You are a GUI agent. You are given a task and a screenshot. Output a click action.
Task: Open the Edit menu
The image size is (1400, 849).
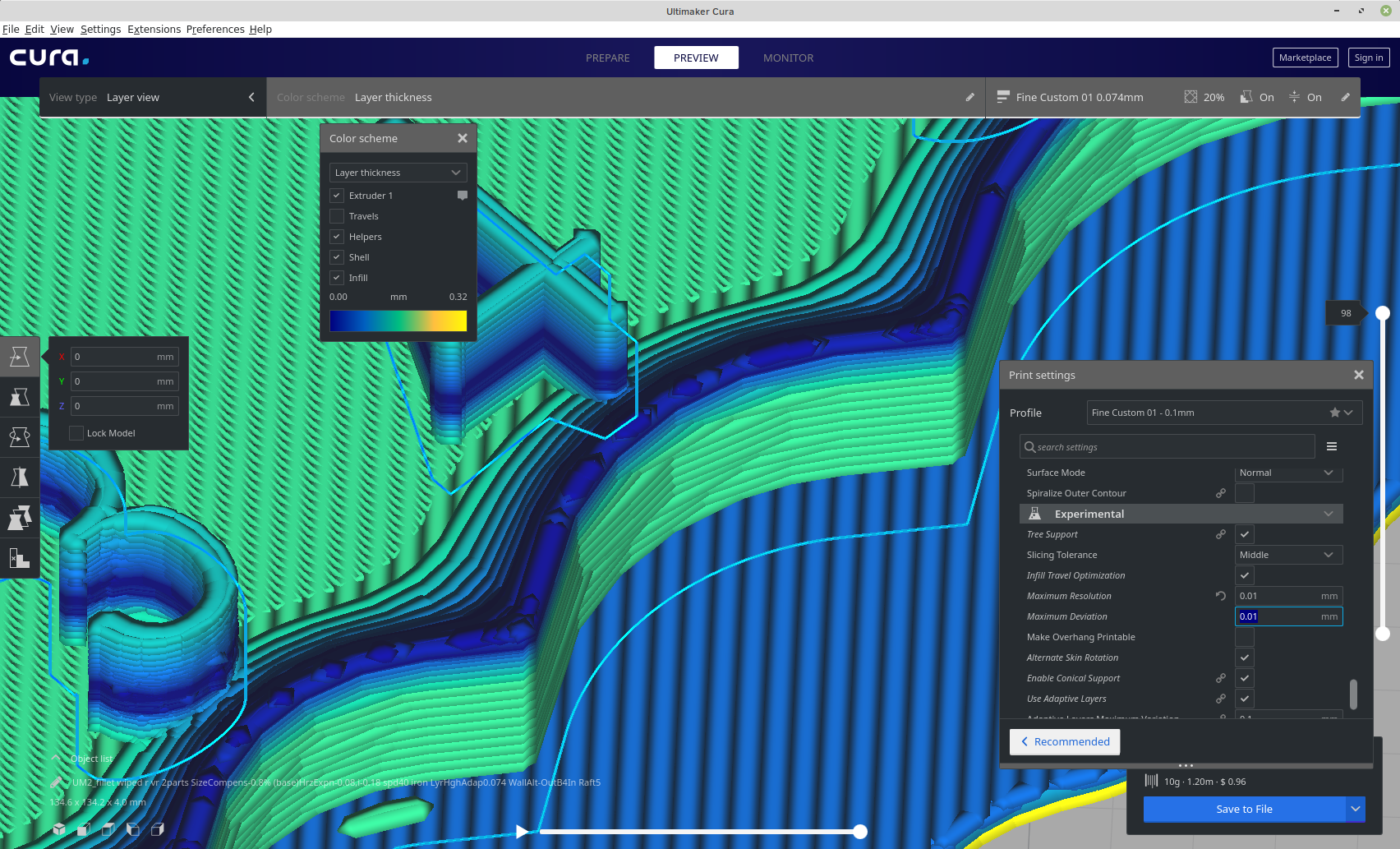coord(35,29)
